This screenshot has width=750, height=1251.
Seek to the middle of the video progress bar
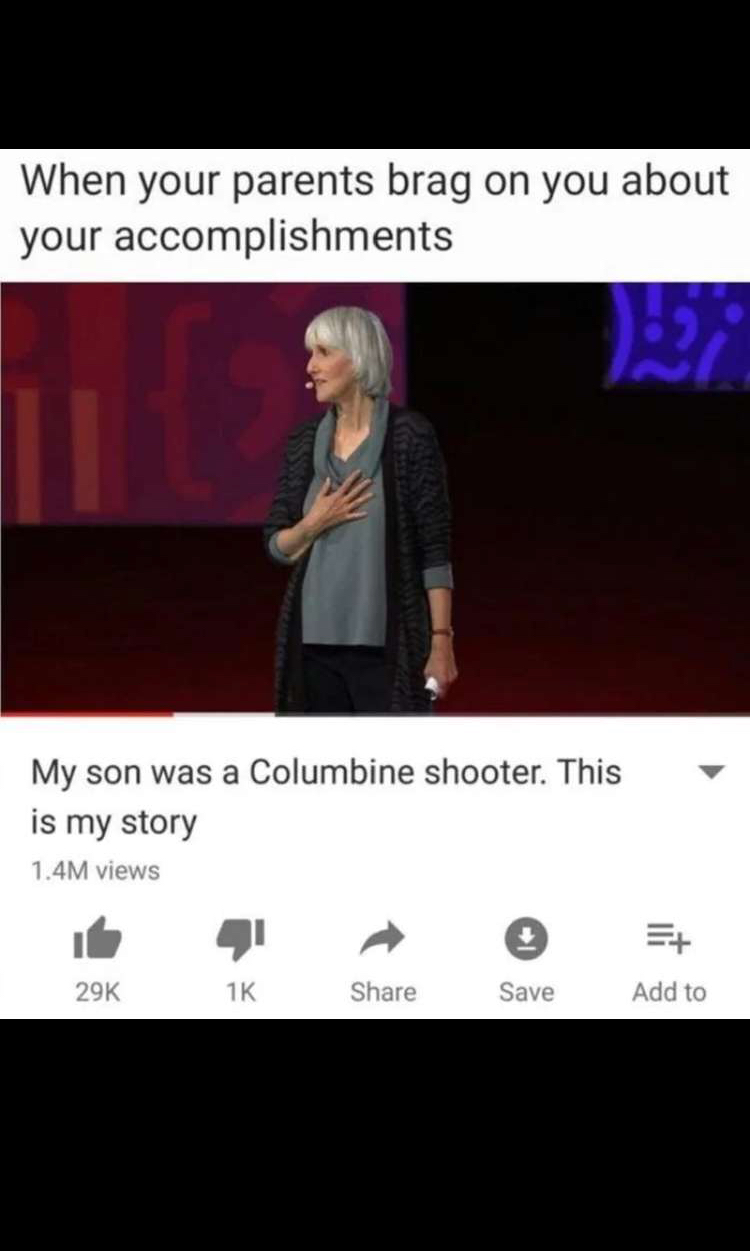(375, 715)
